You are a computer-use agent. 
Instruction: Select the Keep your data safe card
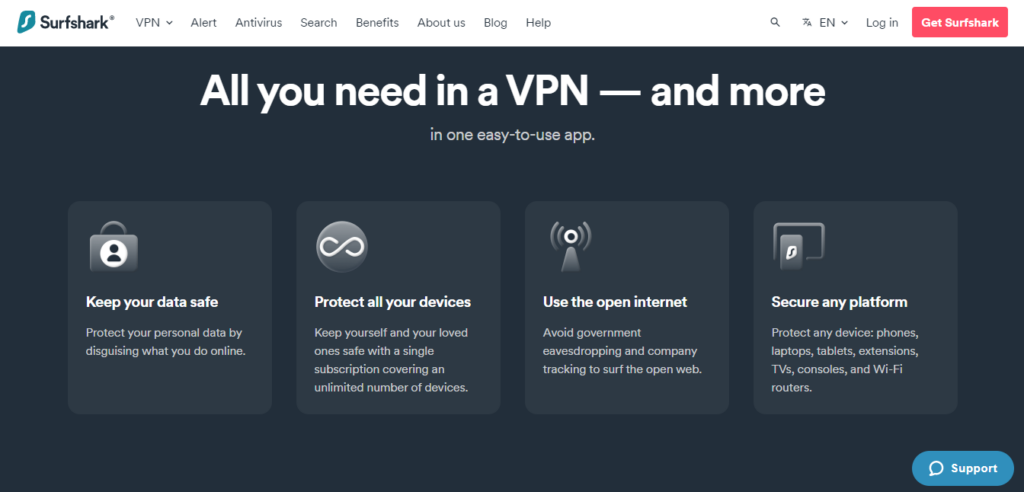(170, 307)
